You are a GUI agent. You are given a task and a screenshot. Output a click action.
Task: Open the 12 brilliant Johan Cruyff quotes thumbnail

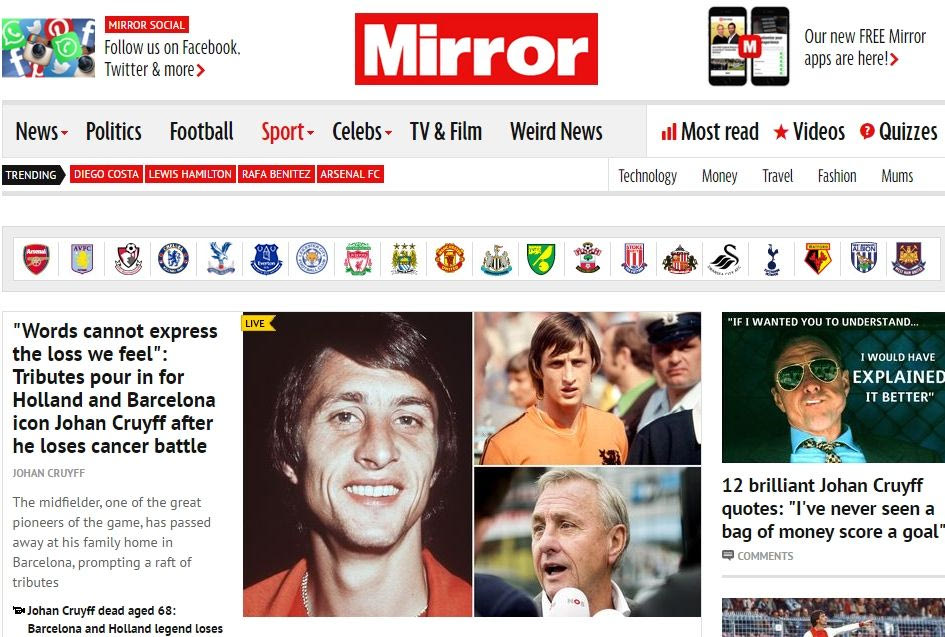tap(834, 388)
